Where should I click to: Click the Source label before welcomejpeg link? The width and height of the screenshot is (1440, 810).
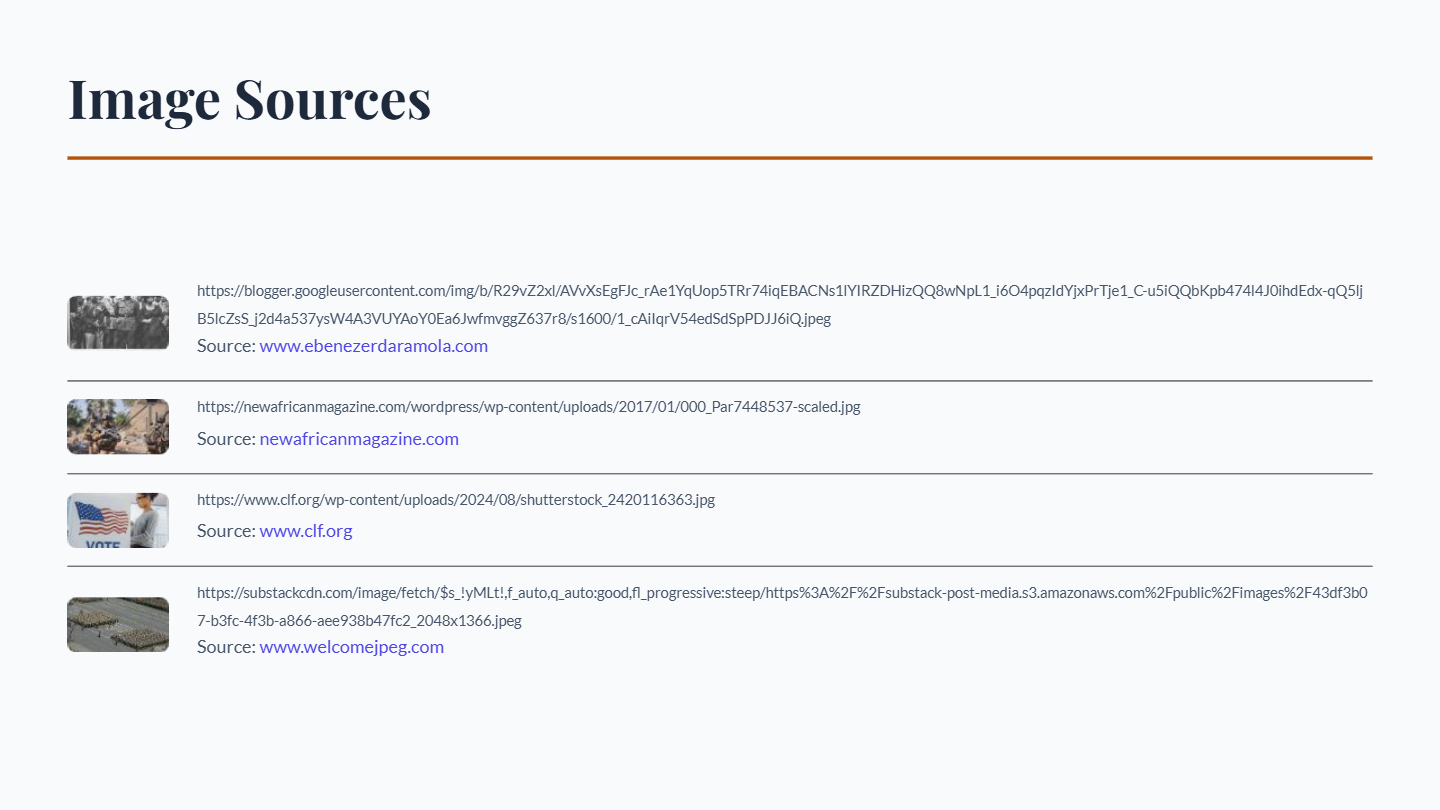click(226, 647)
